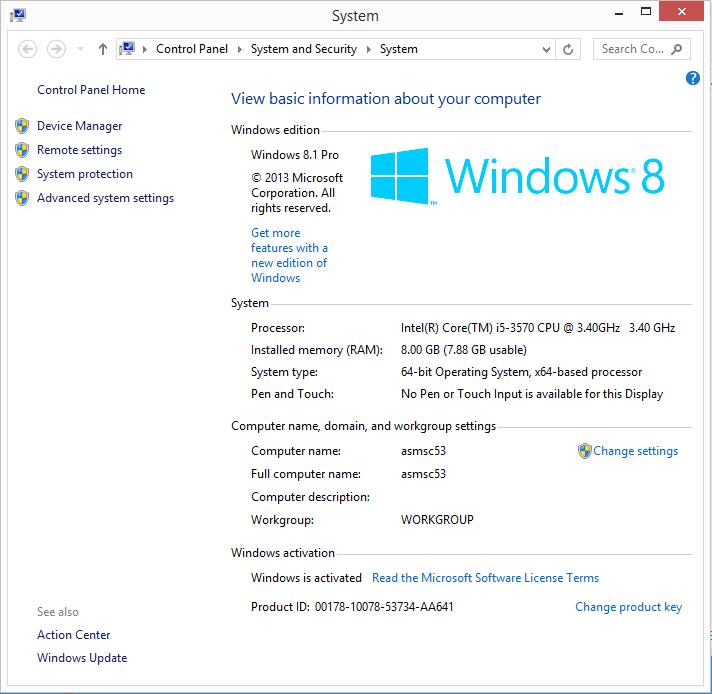Click shield icon beside Device Manager
712x694 pixels.
pyautogui.click(x=22, y=126)
